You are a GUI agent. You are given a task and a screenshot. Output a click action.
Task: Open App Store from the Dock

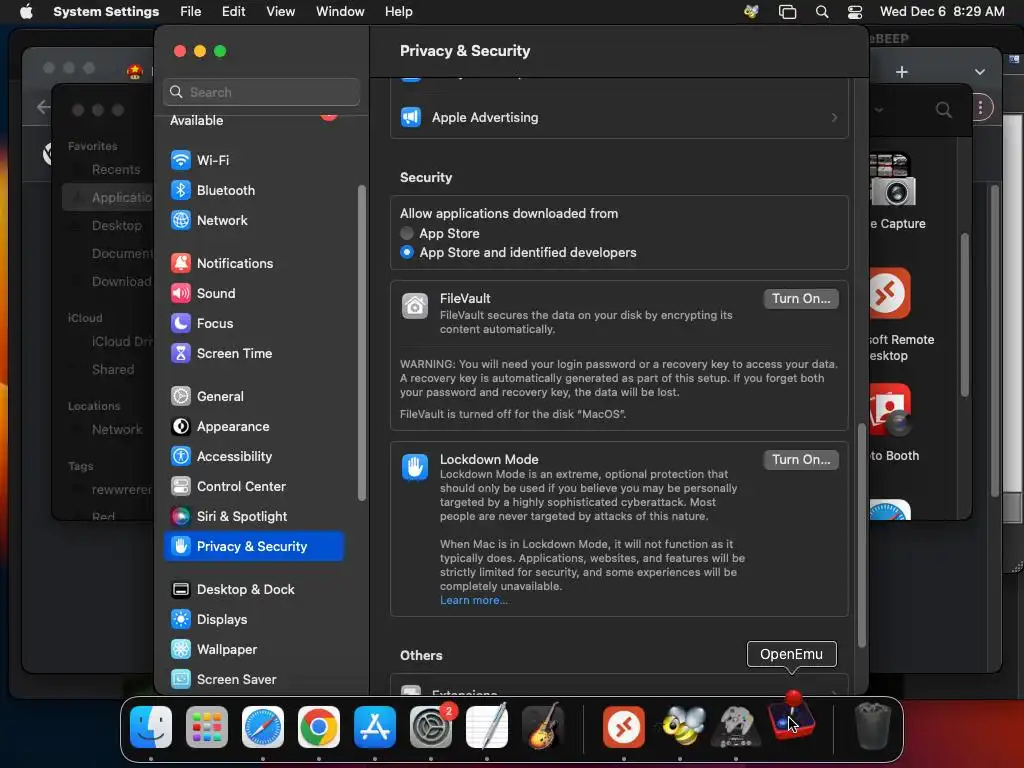[375, 727]
